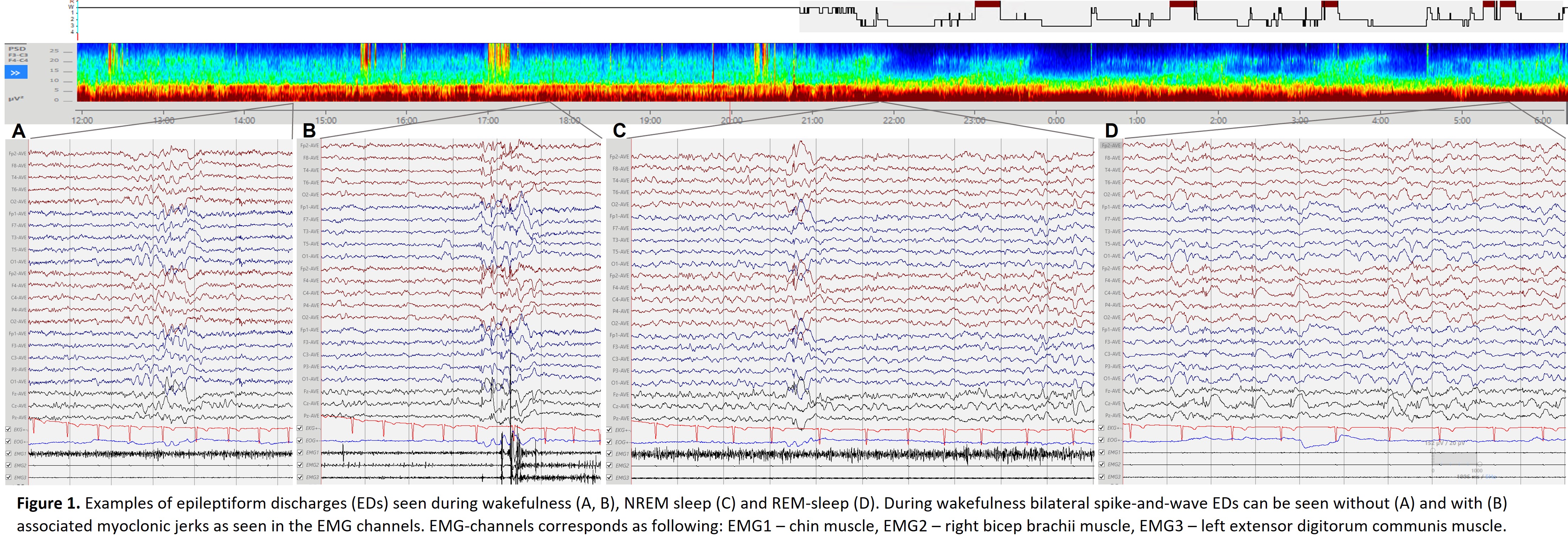Click the 12:00 time label on spectrogram axis
The height and width of the screenshot is (547, 1568).
coord(82,120)
